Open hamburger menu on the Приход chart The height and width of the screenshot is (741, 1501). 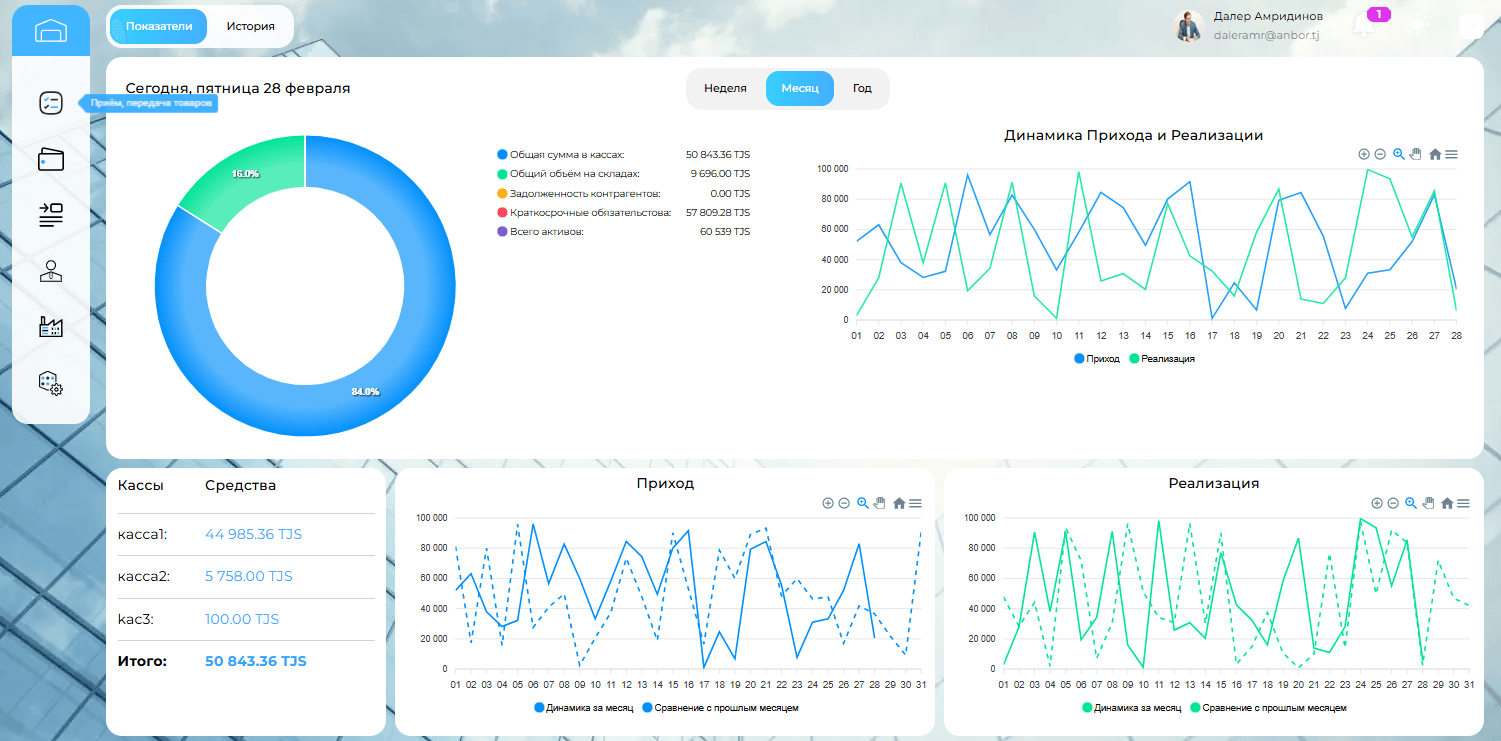point(915,503)
